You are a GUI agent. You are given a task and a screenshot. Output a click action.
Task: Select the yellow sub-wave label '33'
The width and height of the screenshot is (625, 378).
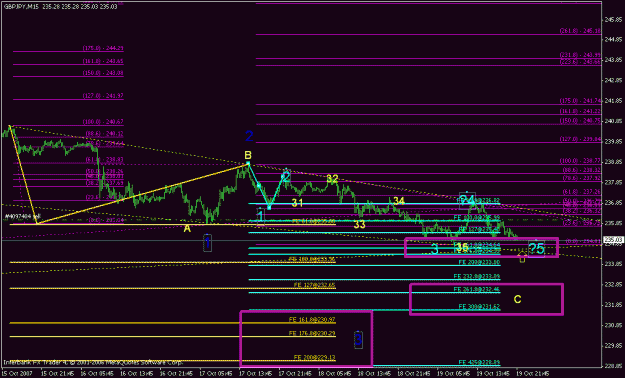tap(359, 224)
